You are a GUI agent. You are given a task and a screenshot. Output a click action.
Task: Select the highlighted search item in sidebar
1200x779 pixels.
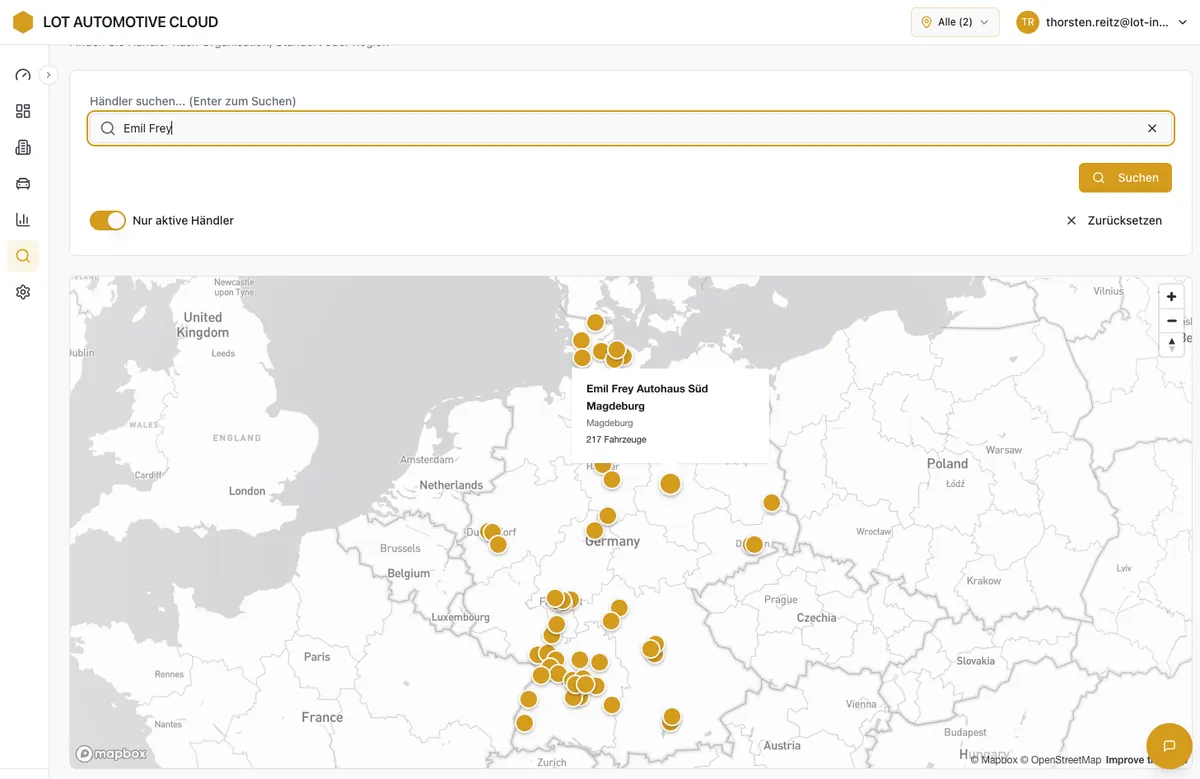(23, 256)
